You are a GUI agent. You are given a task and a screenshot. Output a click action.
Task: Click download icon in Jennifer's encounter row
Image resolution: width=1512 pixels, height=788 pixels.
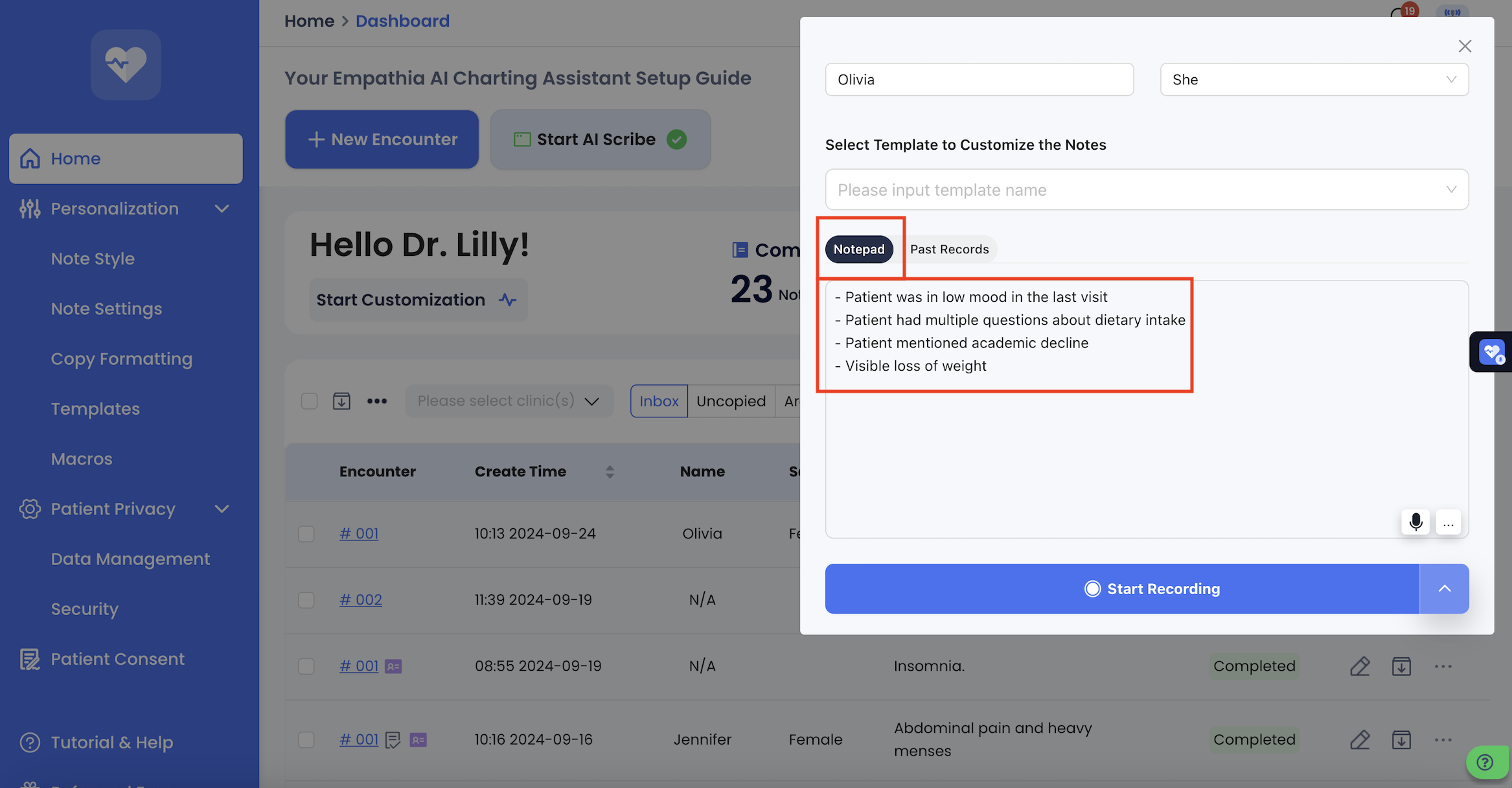pyautogui.click(x=1401, y=739)
